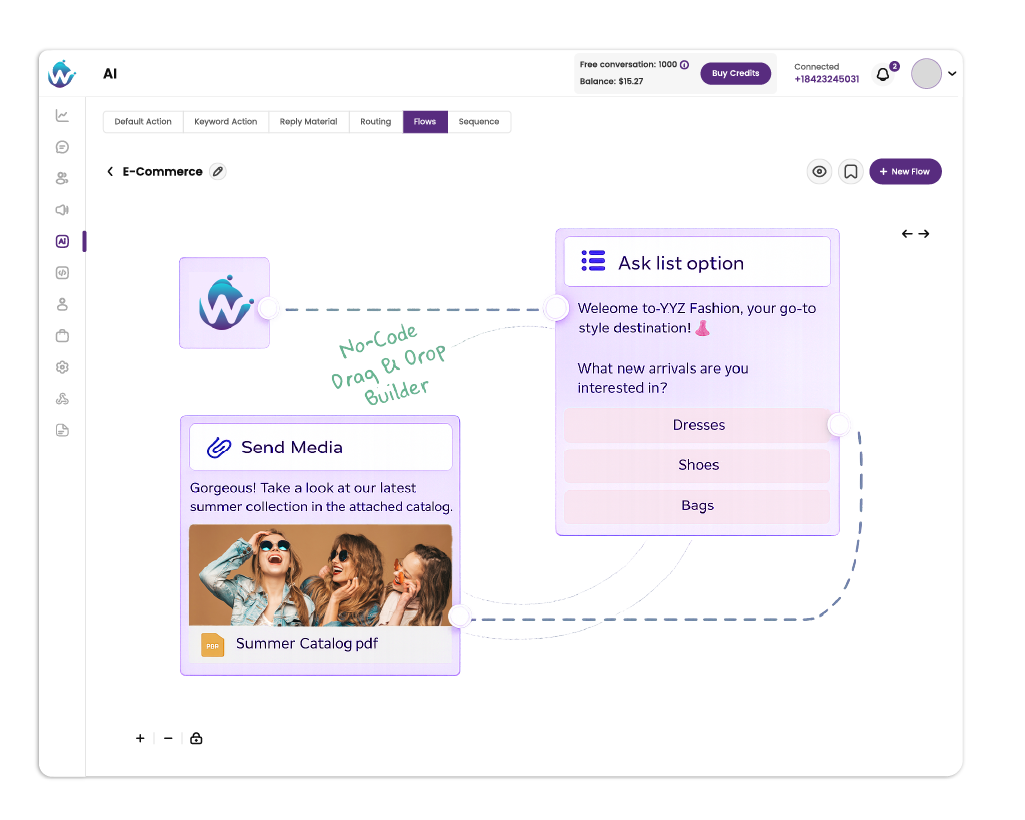Open the contacts group sidebar icon
1025x820 pixels.
[x=62, y=178]
